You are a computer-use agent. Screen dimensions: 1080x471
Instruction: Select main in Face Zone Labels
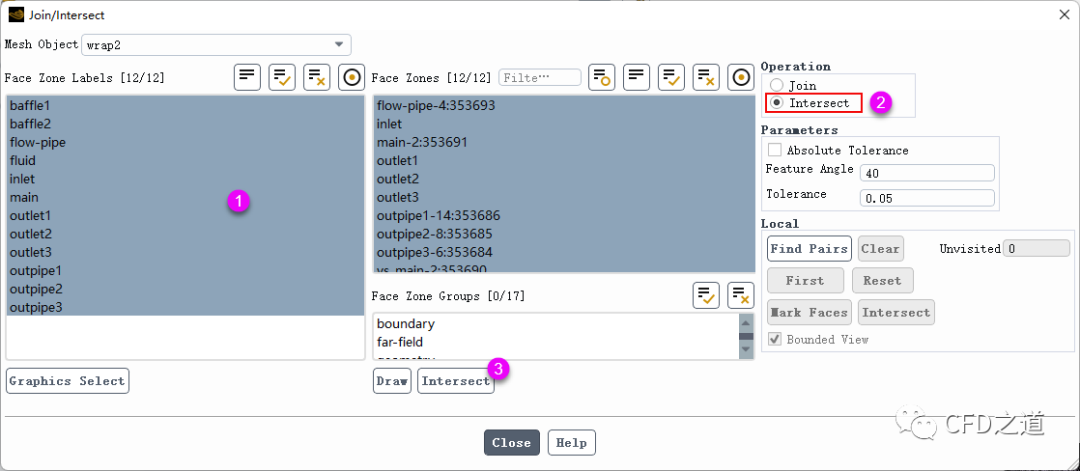point(185,198)
